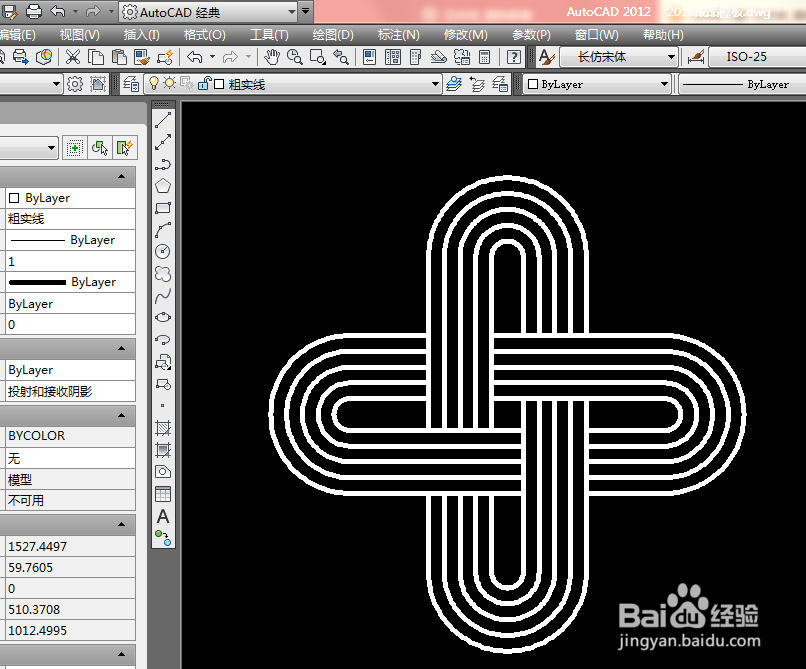The image size is (806, 669).
Task: Open the Layer Properties Manager icon
Action: pos(131,84)
